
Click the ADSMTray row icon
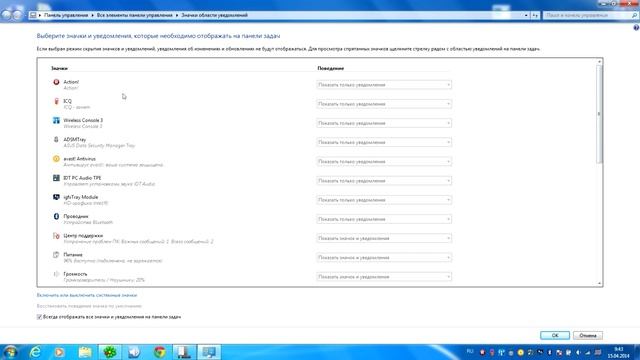tap(56, 140)
